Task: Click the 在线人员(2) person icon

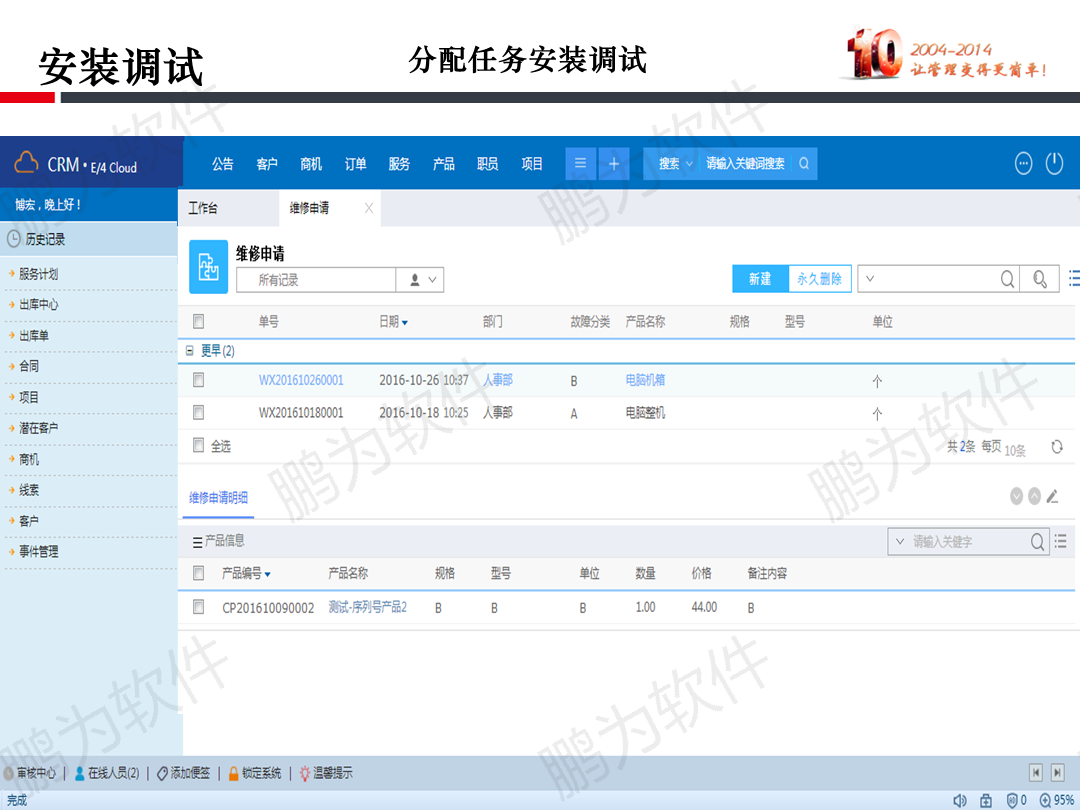Action: pyautogui.click(x=79, y=773)
